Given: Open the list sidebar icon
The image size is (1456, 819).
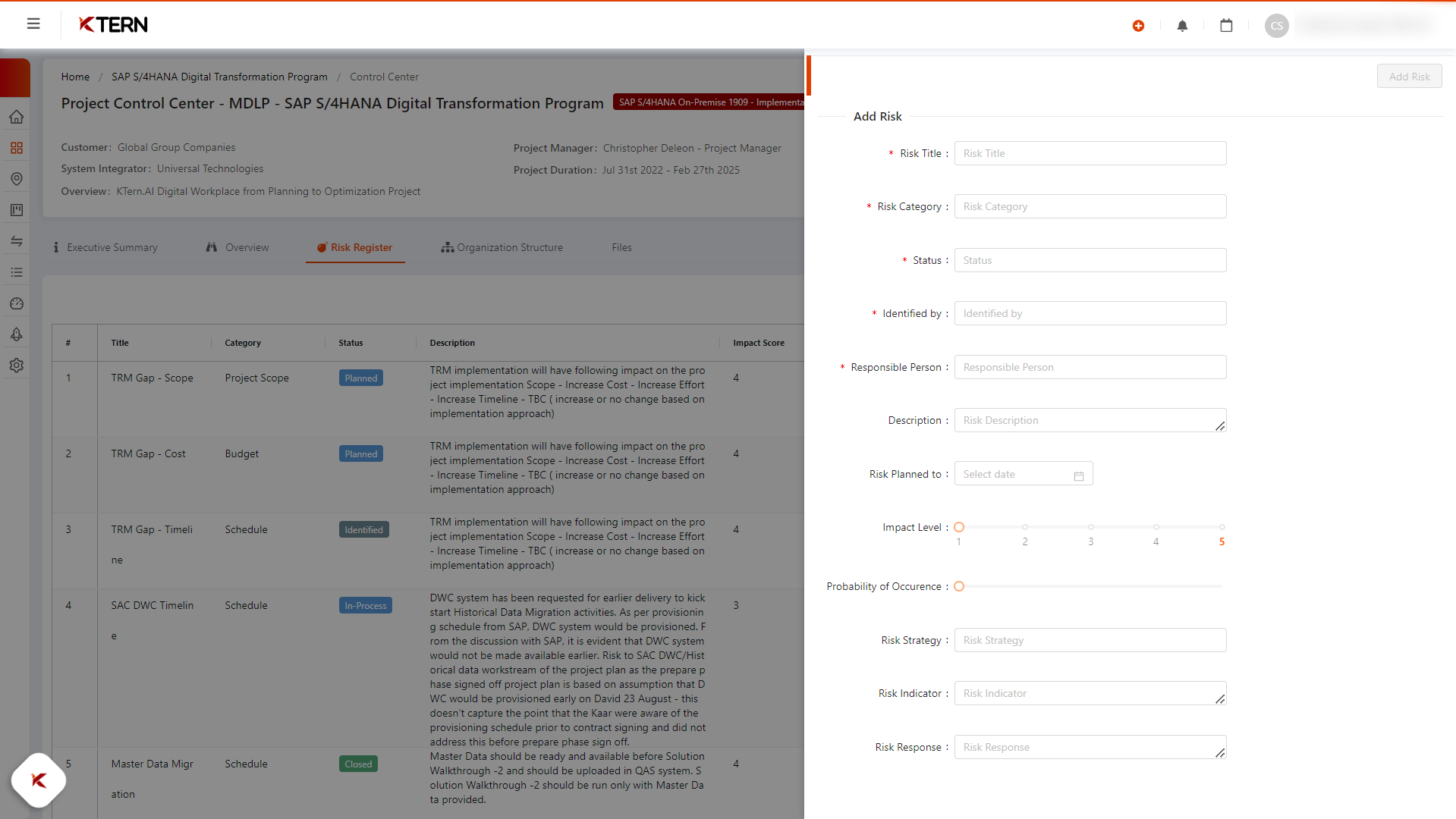Looking at the screenshot, I should coord(17,272).
